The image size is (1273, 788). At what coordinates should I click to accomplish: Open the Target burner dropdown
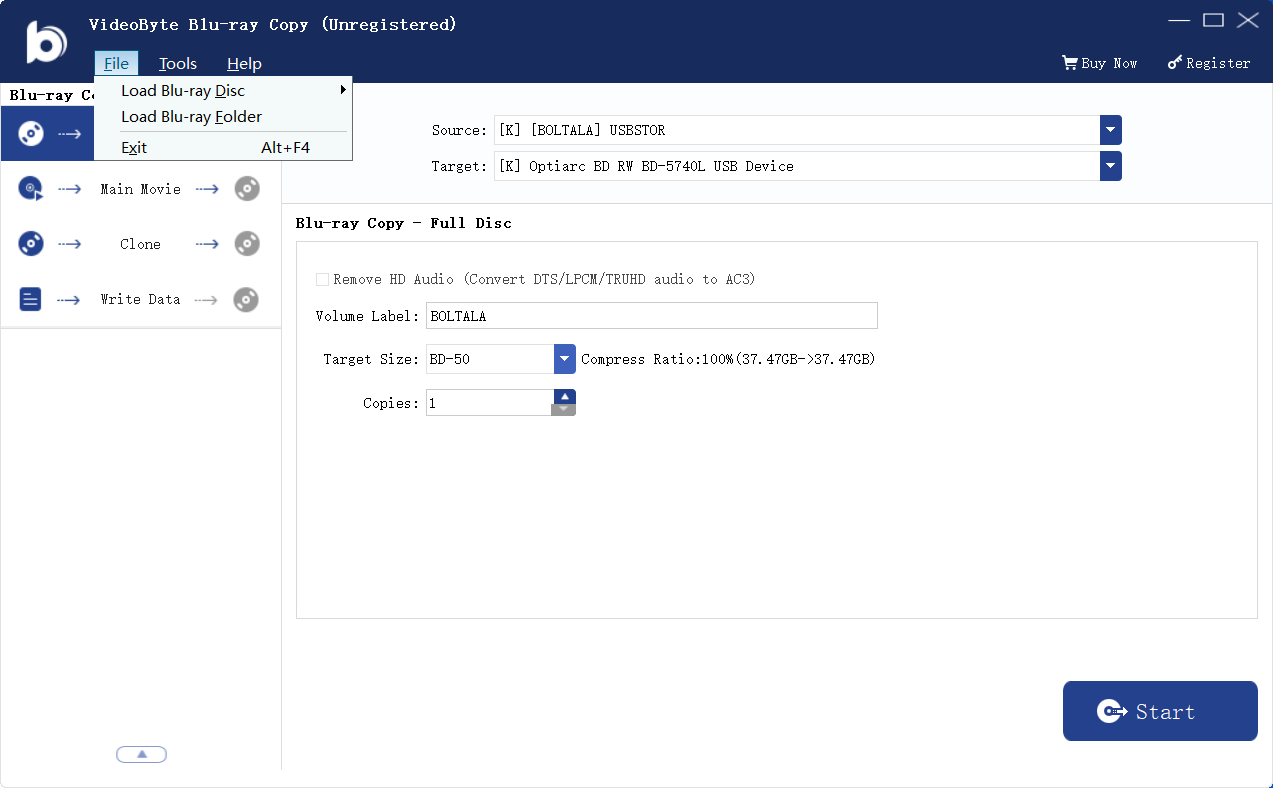click(x=1110, y=166)
